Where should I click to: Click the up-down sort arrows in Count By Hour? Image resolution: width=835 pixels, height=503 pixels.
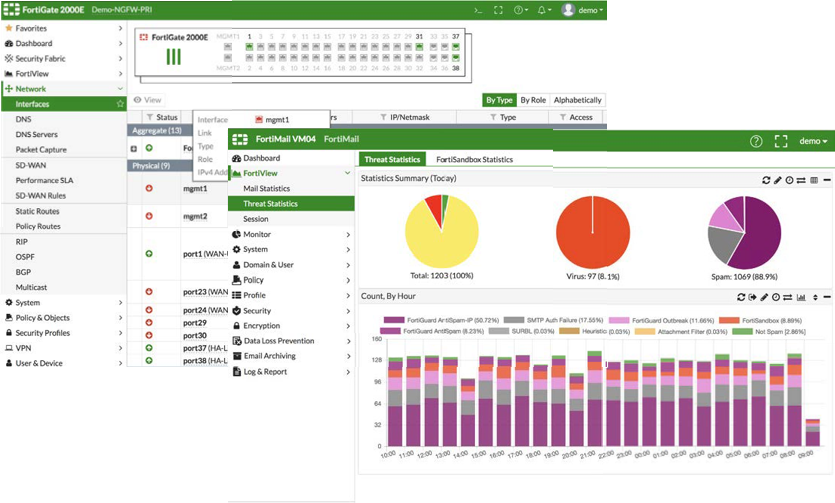815,297
